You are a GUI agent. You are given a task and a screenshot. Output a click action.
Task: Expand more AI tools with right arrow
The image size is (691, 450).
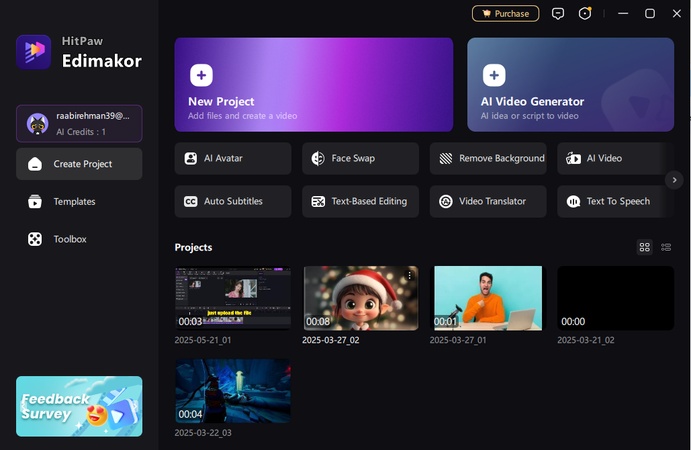pos(675,180)
